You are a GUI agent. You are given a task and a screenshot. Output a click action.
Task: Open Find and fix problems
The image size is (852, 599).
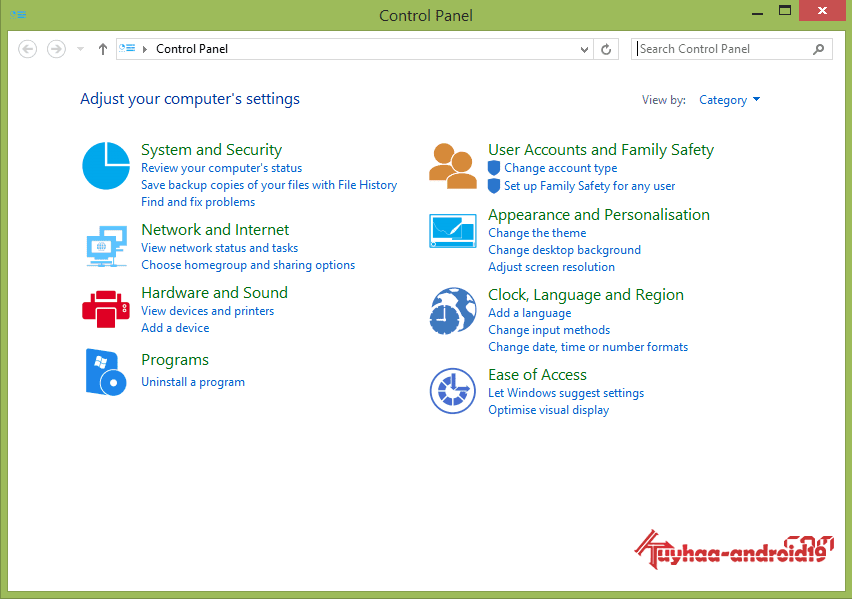(198, 202)
